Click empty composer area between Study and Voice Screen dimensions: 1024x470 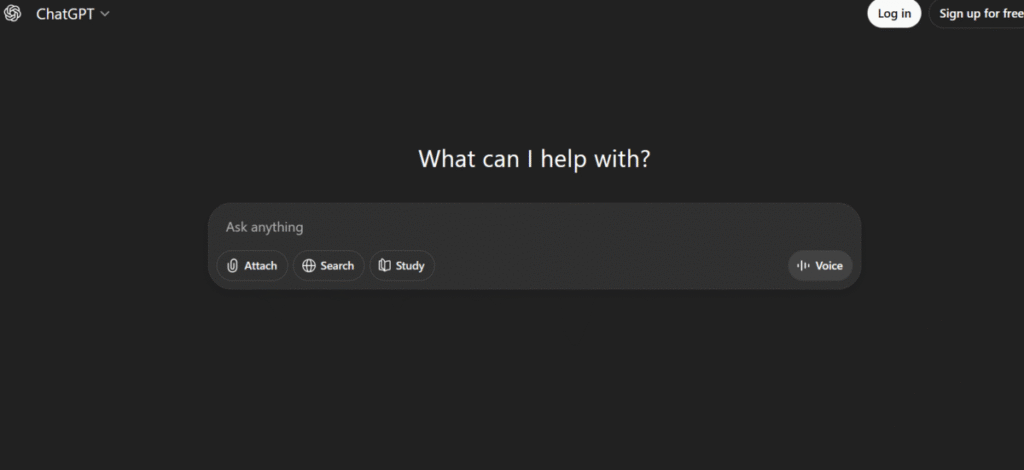[611, 266]
